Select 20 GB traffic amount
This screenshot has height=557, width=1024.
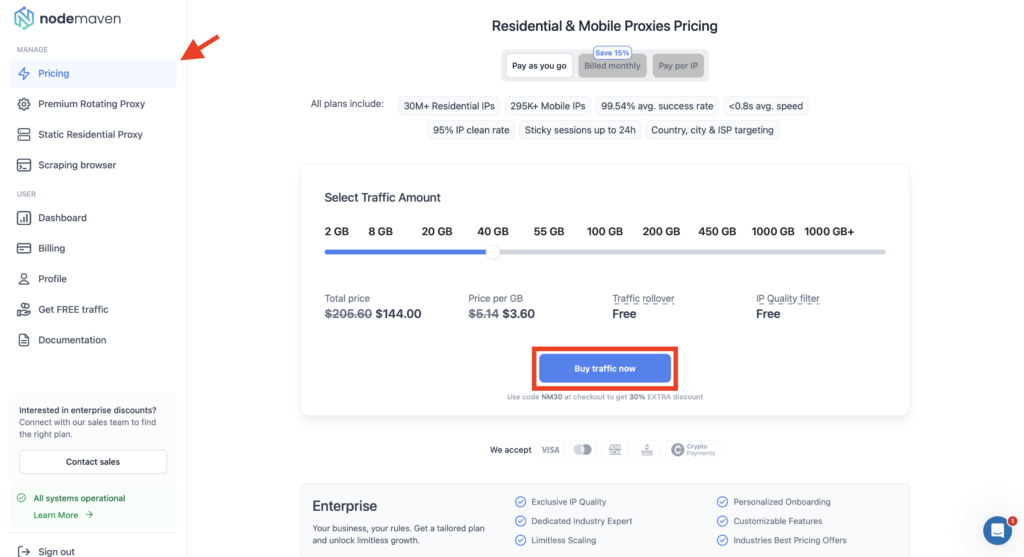click(437, 232)
